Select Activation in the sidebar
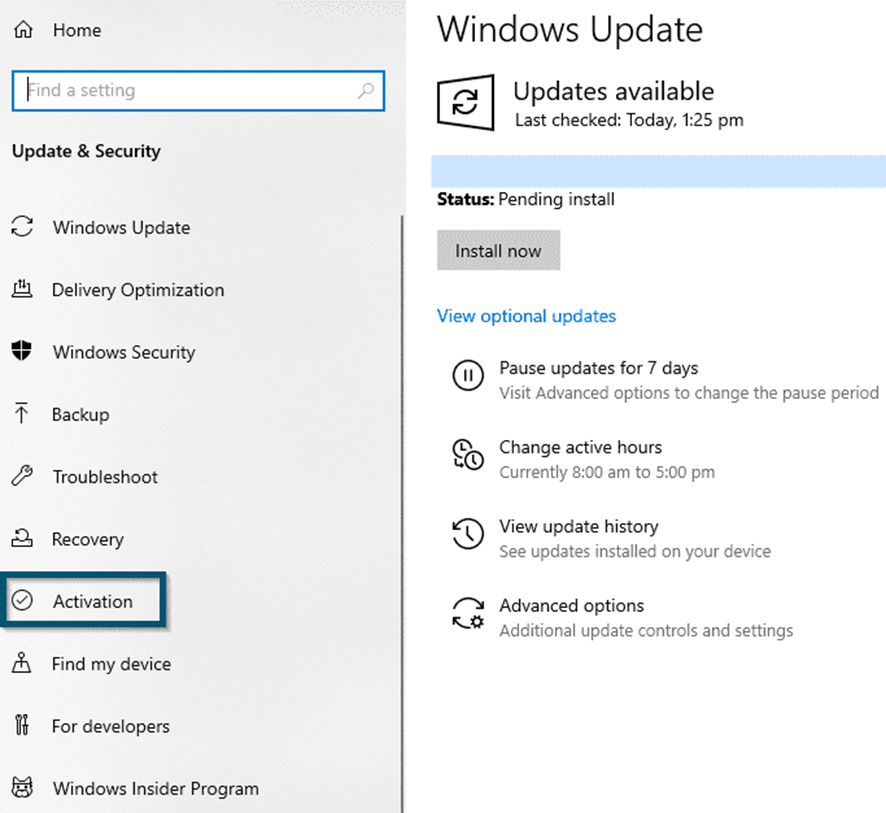 click(x=93, y=602)
